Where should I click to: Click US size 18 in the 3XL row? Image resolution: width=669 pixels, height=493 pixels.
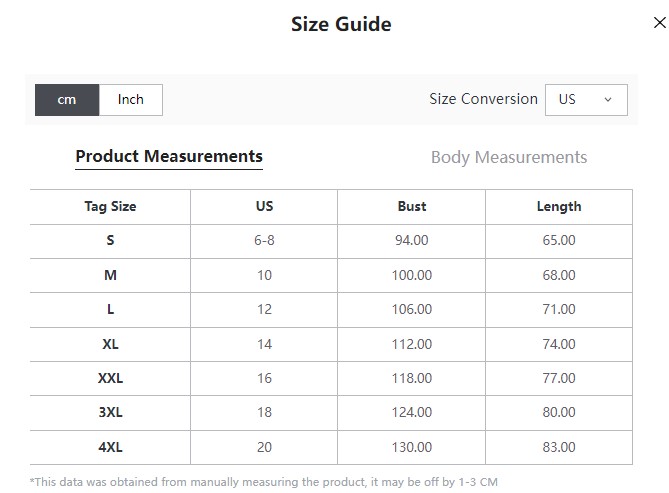264,412
